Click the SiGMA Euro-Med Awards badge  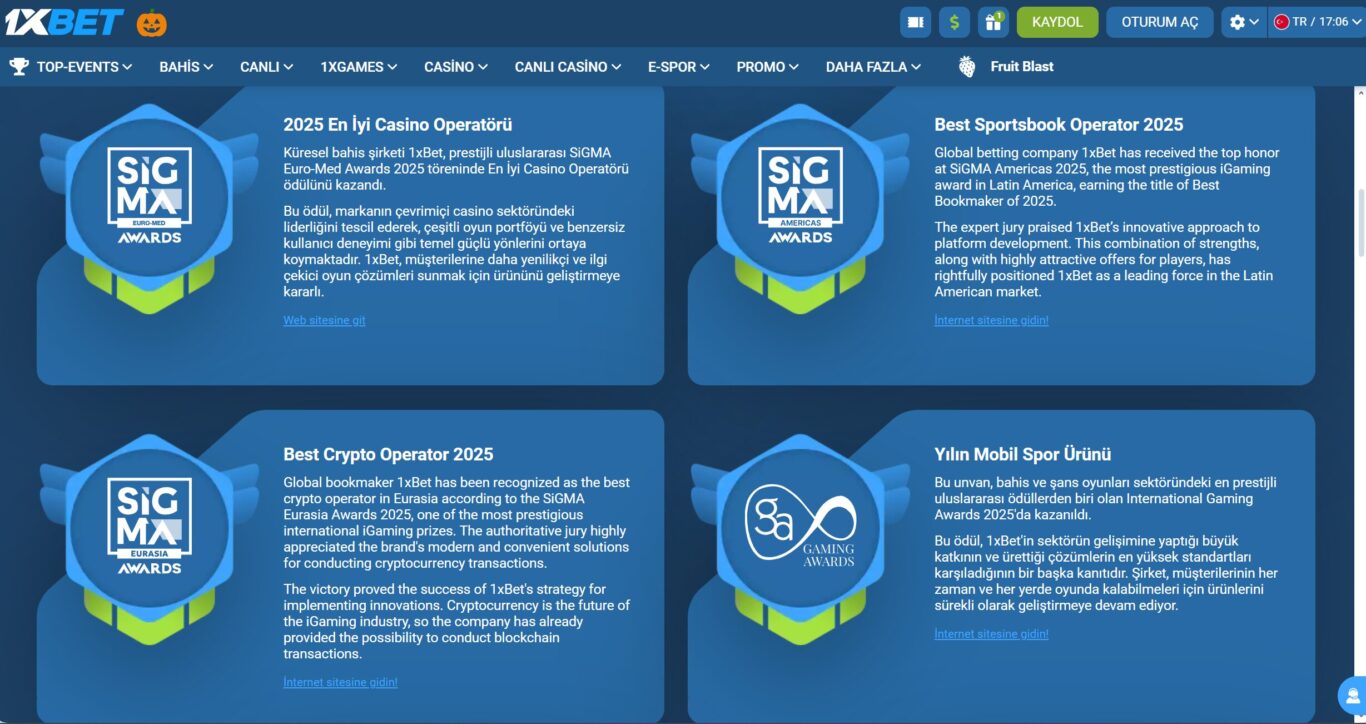(x=149, y=196)
